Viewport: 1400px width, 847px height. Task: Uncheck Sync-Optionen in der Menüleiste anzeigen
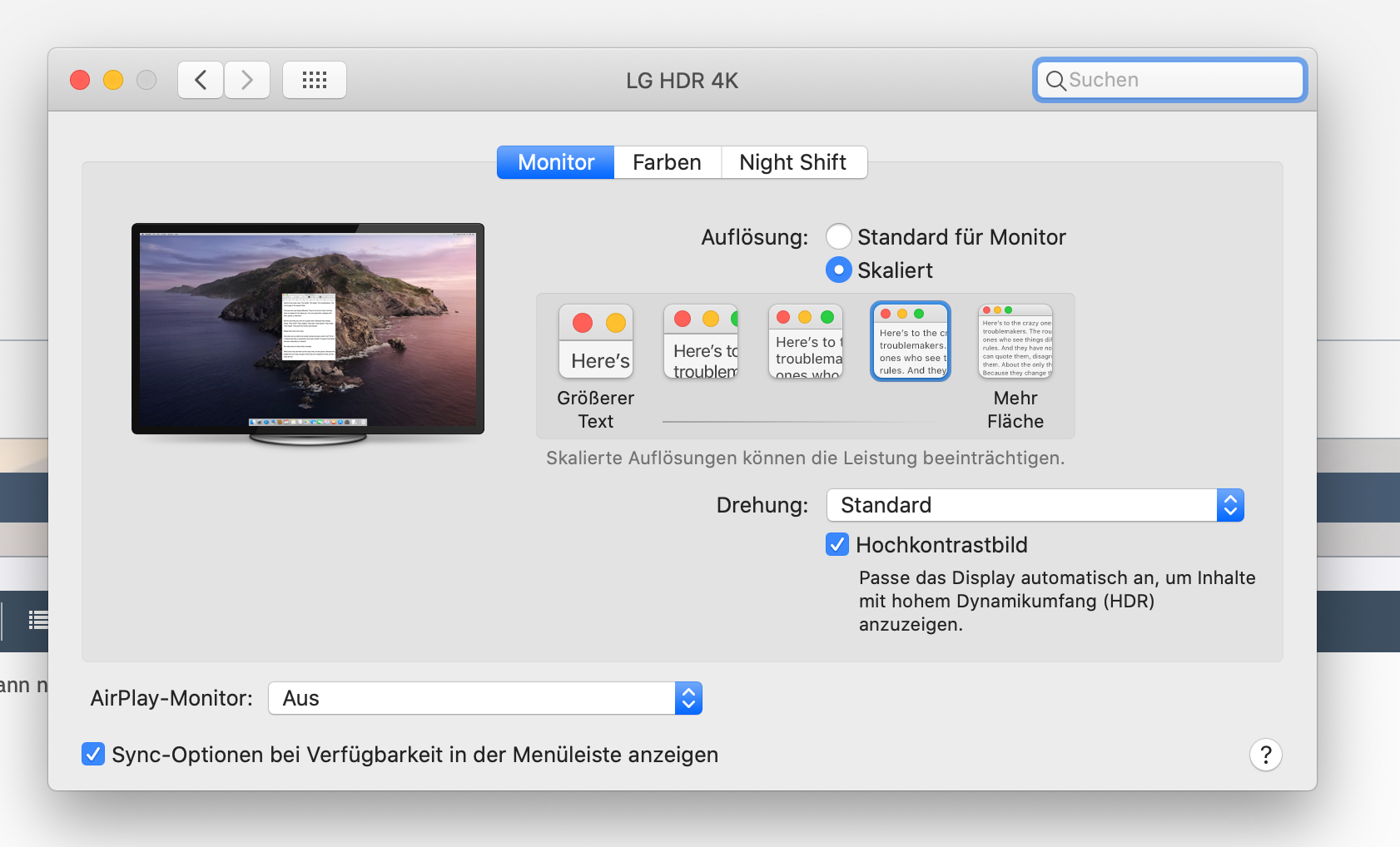pos(93,754)
